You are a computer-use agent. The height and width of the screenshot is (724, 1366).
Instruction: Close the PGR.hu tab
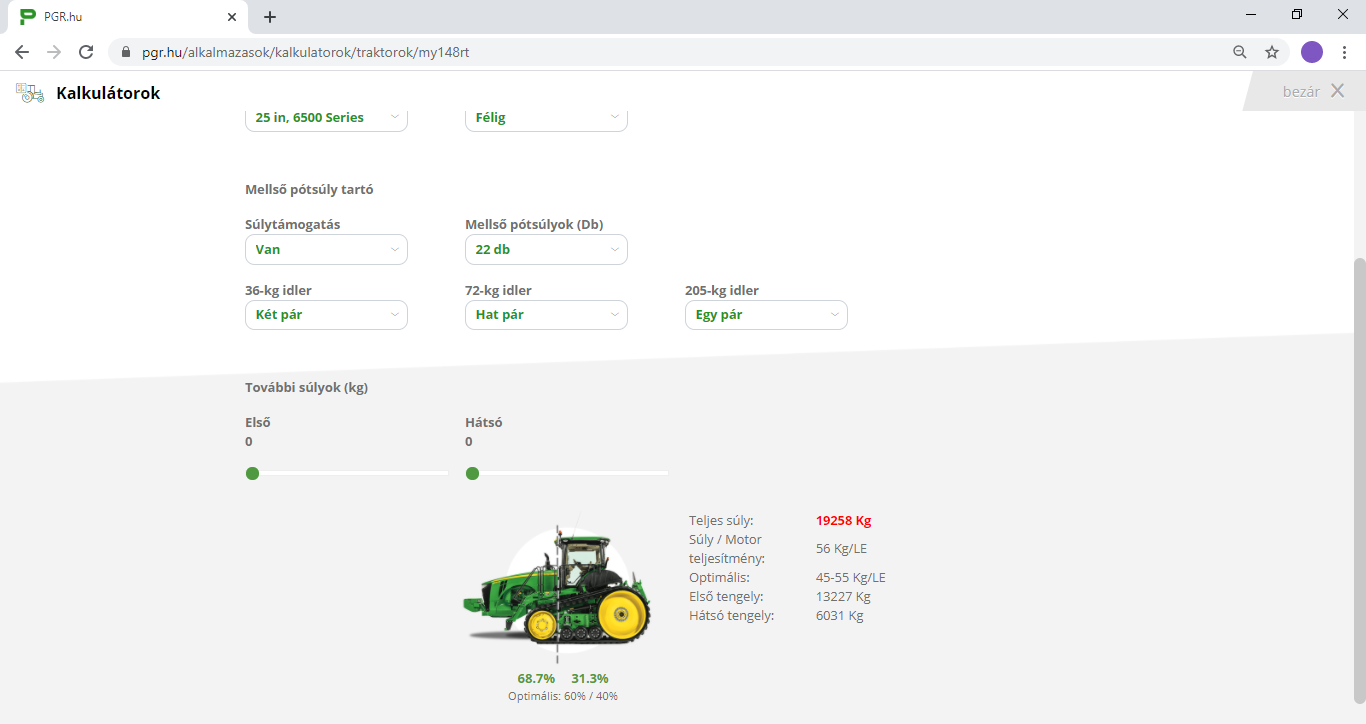pos(232,17)
